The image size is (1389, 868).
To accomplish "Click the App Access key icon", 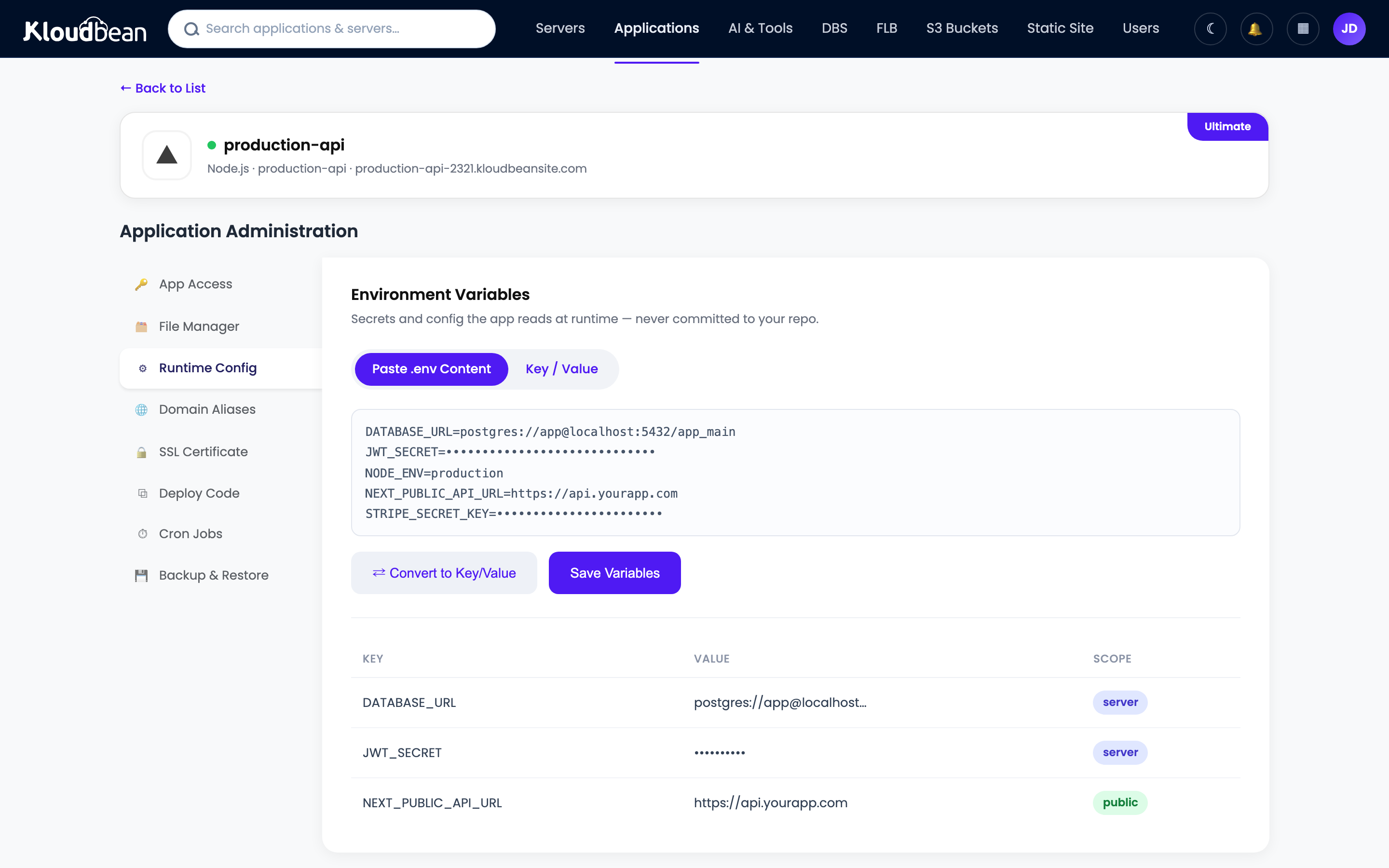I will (141, 284).
